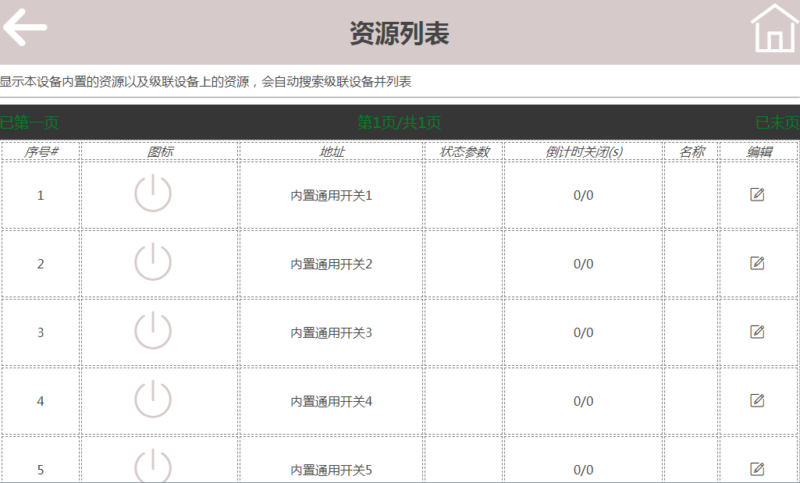This screenshot has height=483, width=800.
Task: Click 已第一页 previous page link
Action: [x=30, y=123]
